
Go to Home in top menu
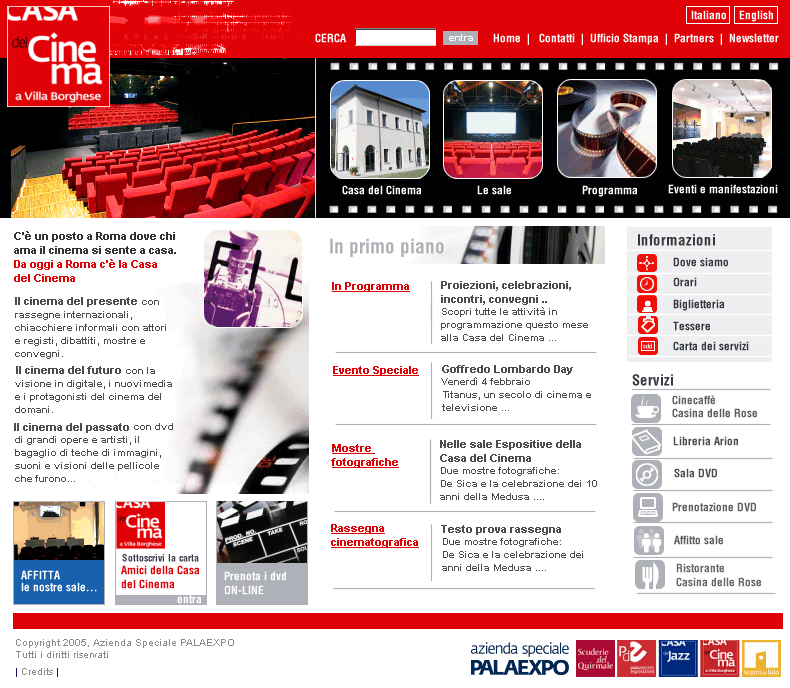[x=506, y=38]
